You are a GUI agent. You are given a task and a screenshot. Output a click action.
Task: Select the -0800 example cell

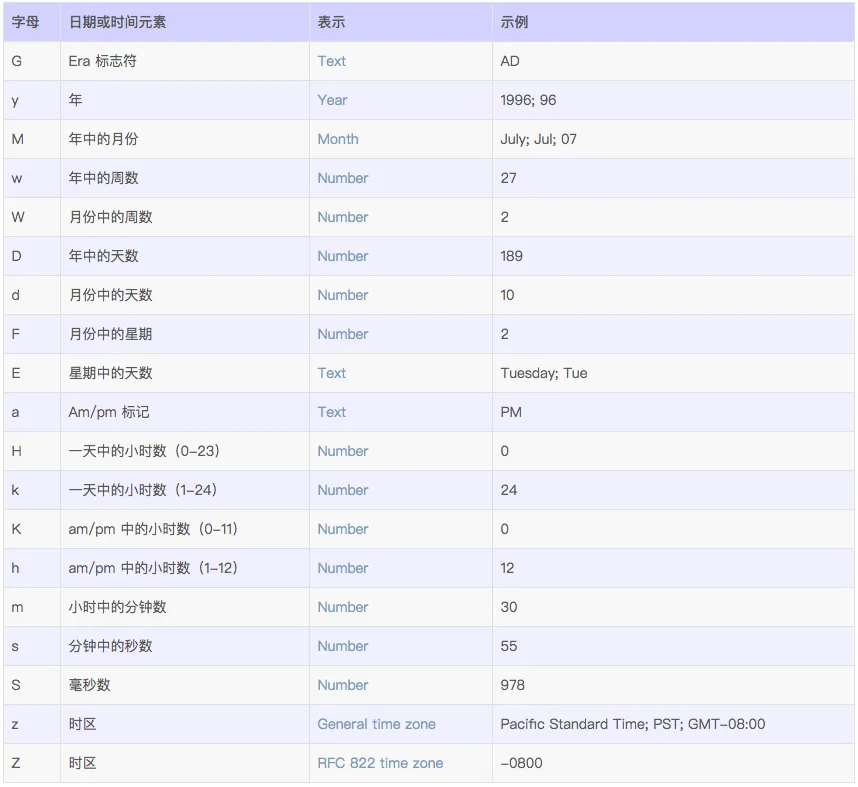point(521,763)
